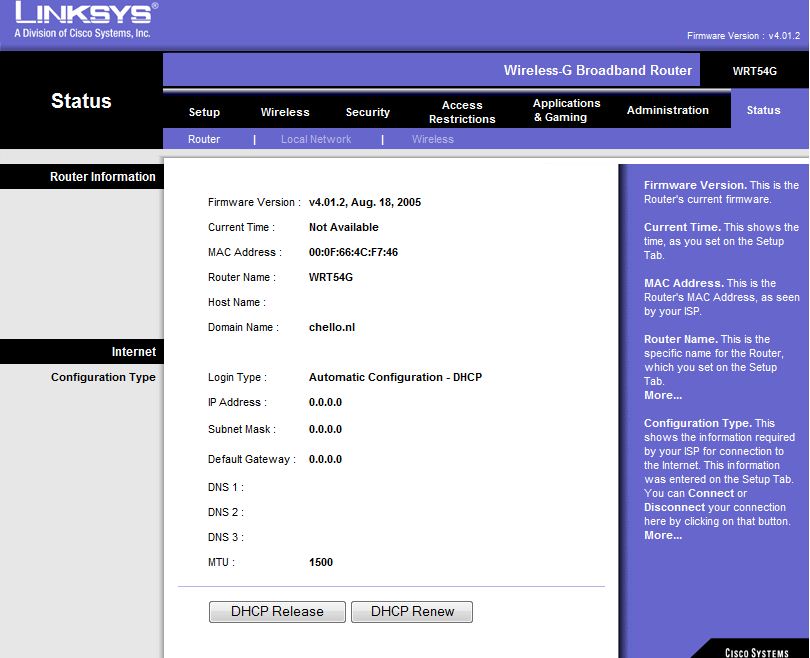Click the Cisco Systems logo
This screenshot has width=810, height=658.
pos(756,652)
